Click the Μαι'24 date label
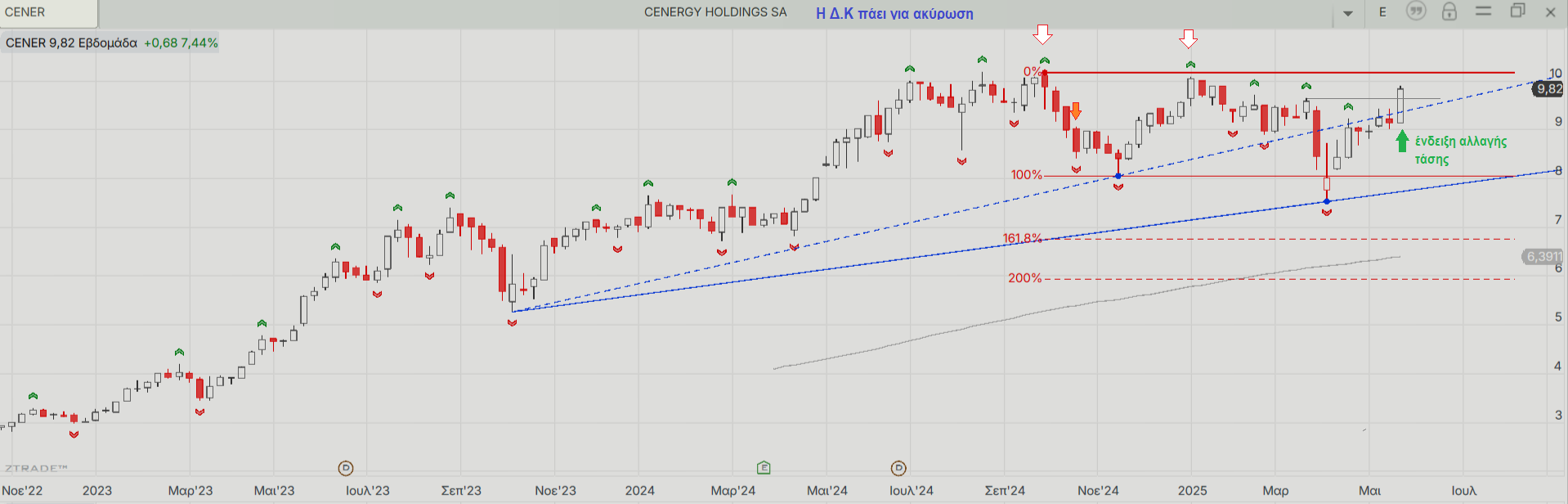 pos(827,491)
